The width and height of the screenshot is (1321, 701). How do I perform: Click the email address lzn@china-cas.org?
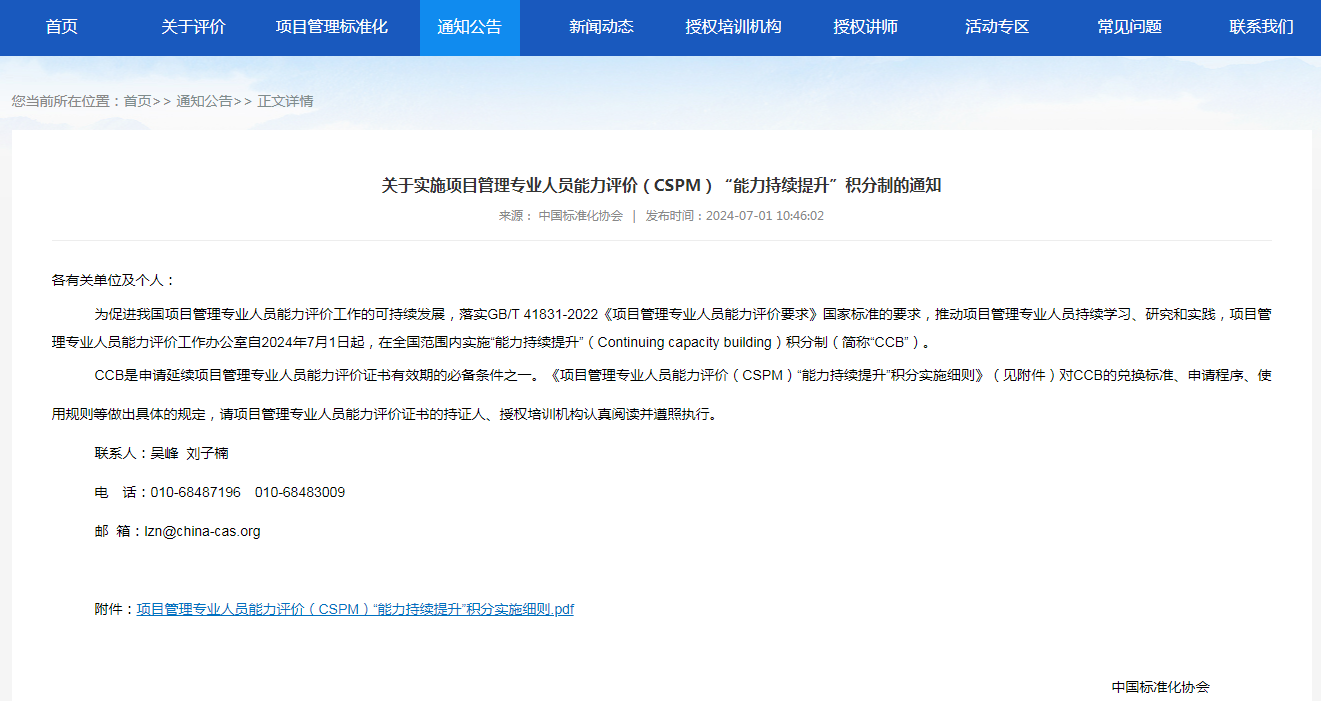[202, 531]
